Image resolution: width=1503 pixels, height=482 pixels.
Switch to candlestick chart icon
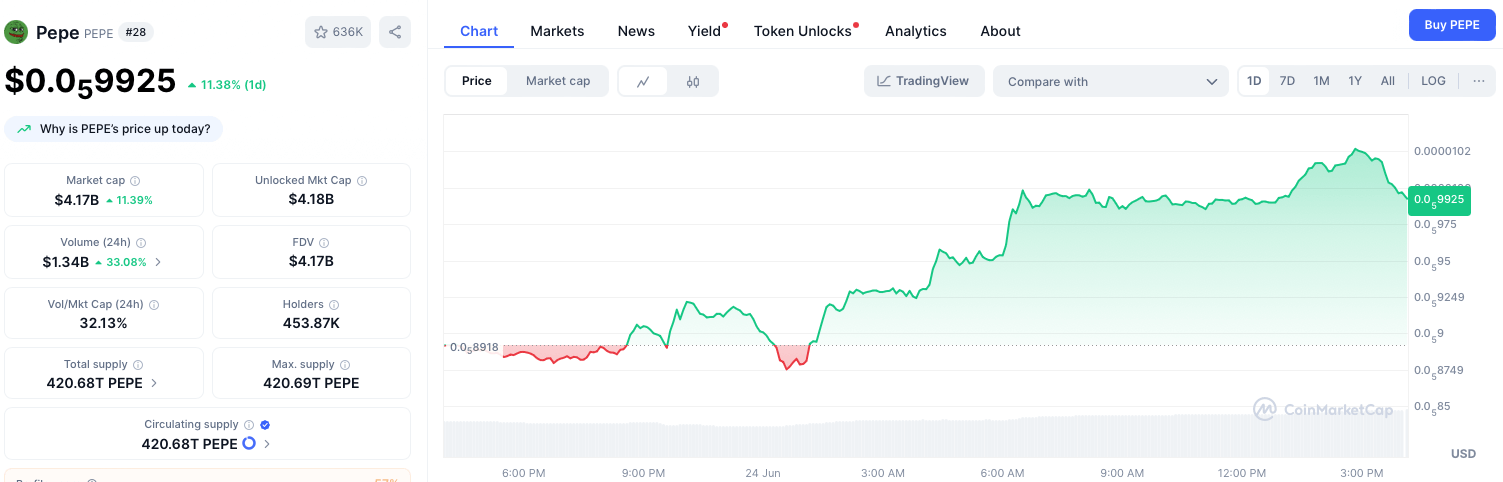click(693, 81)
